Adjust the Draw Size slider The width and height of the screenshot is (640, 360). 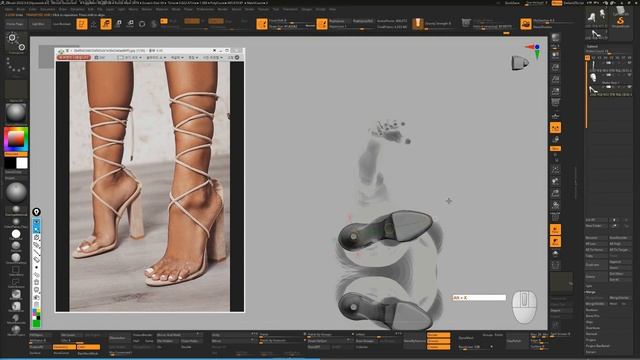click(x=291, y=27)
